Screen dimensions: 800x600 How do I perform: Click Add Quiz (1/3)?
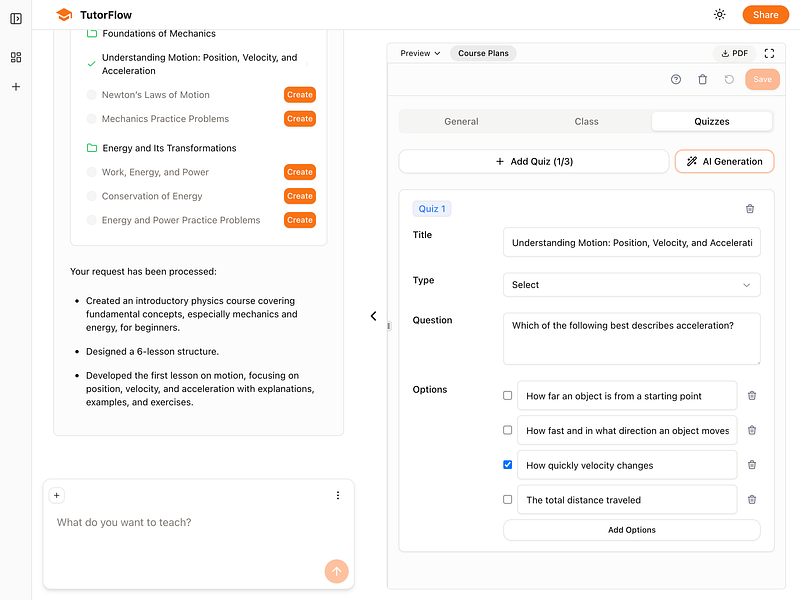pyautogui.click(x=534, y=161)
